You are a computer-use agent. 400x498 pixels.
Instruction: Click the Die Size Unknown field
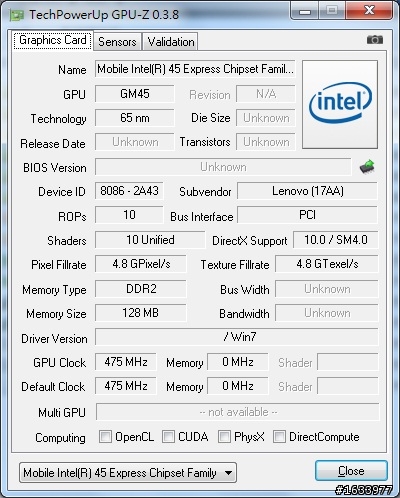pos(266,118)
